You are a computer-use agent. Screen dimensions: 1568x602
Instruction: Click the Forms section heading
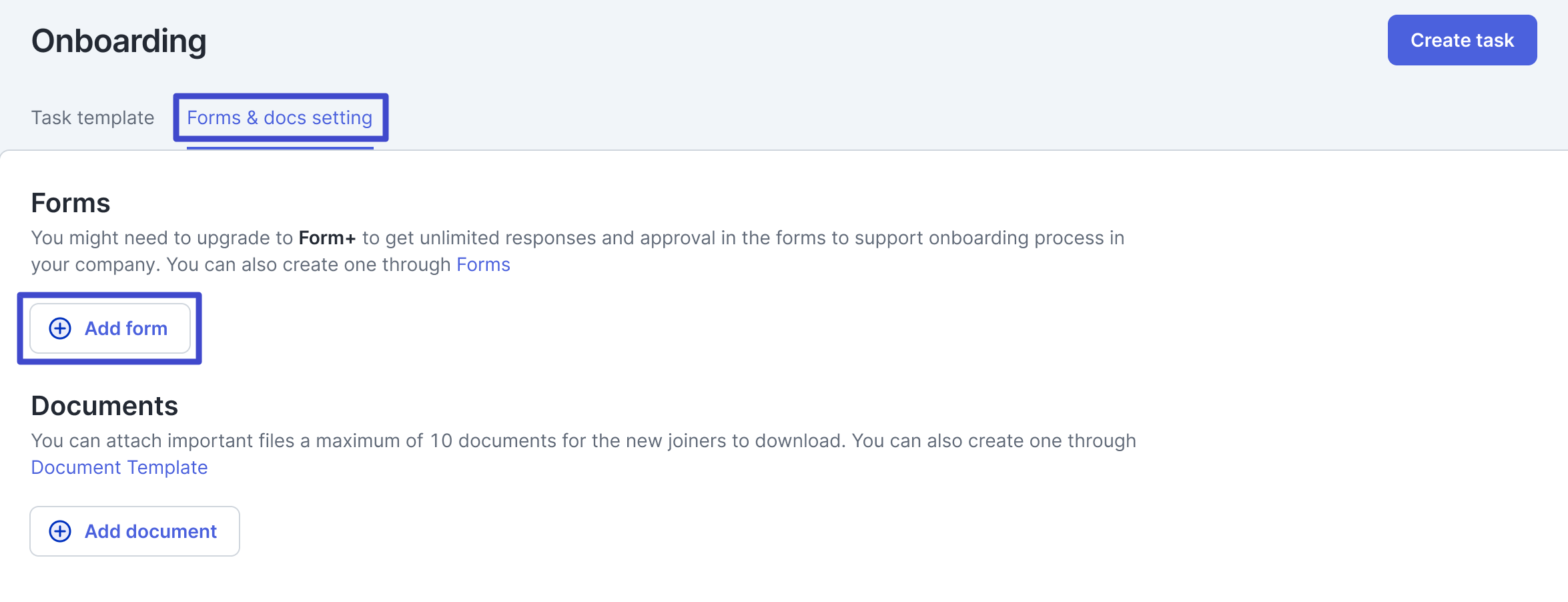point(71,203)
